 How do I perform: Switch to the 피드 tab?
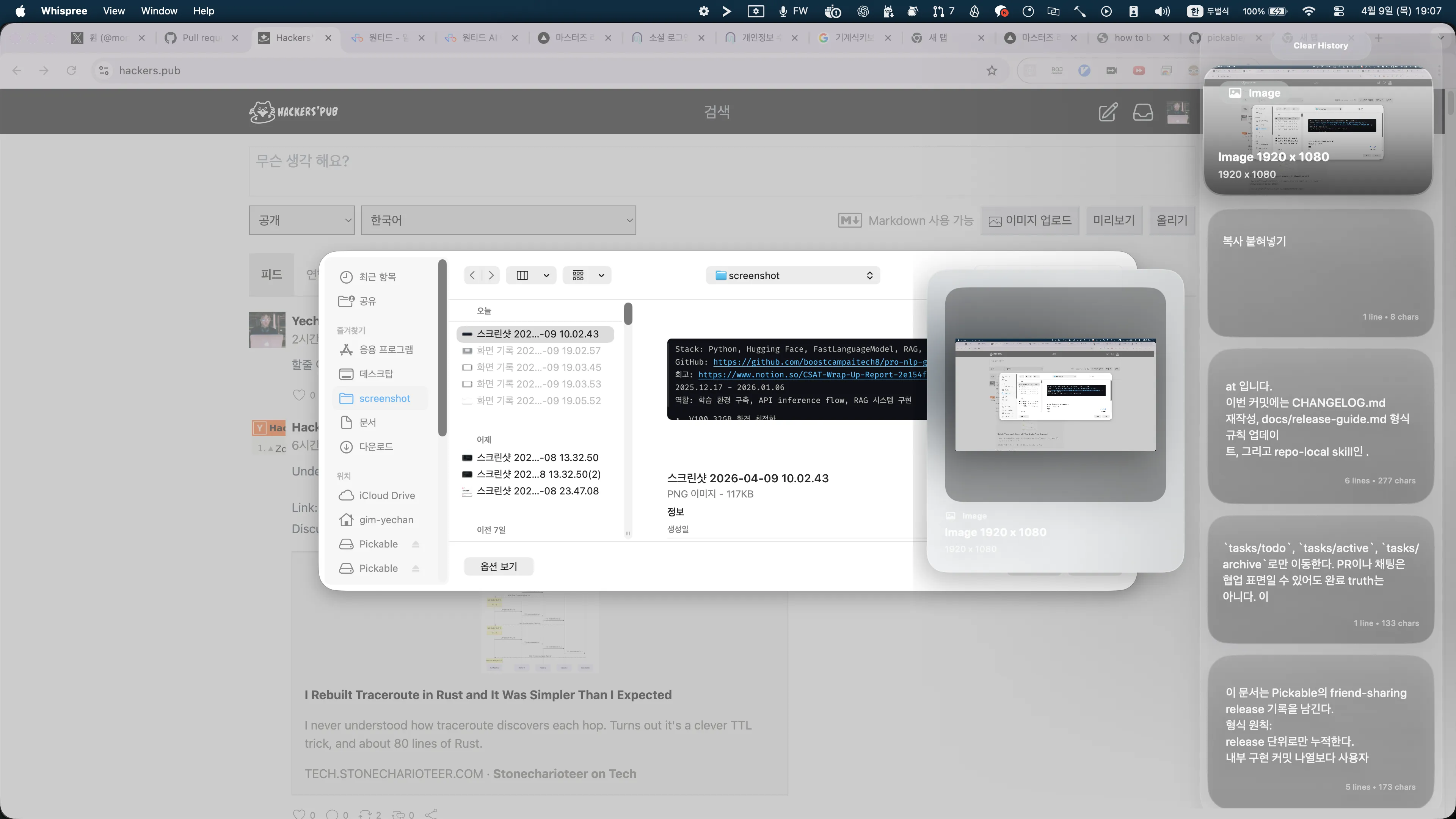(271, 274)
